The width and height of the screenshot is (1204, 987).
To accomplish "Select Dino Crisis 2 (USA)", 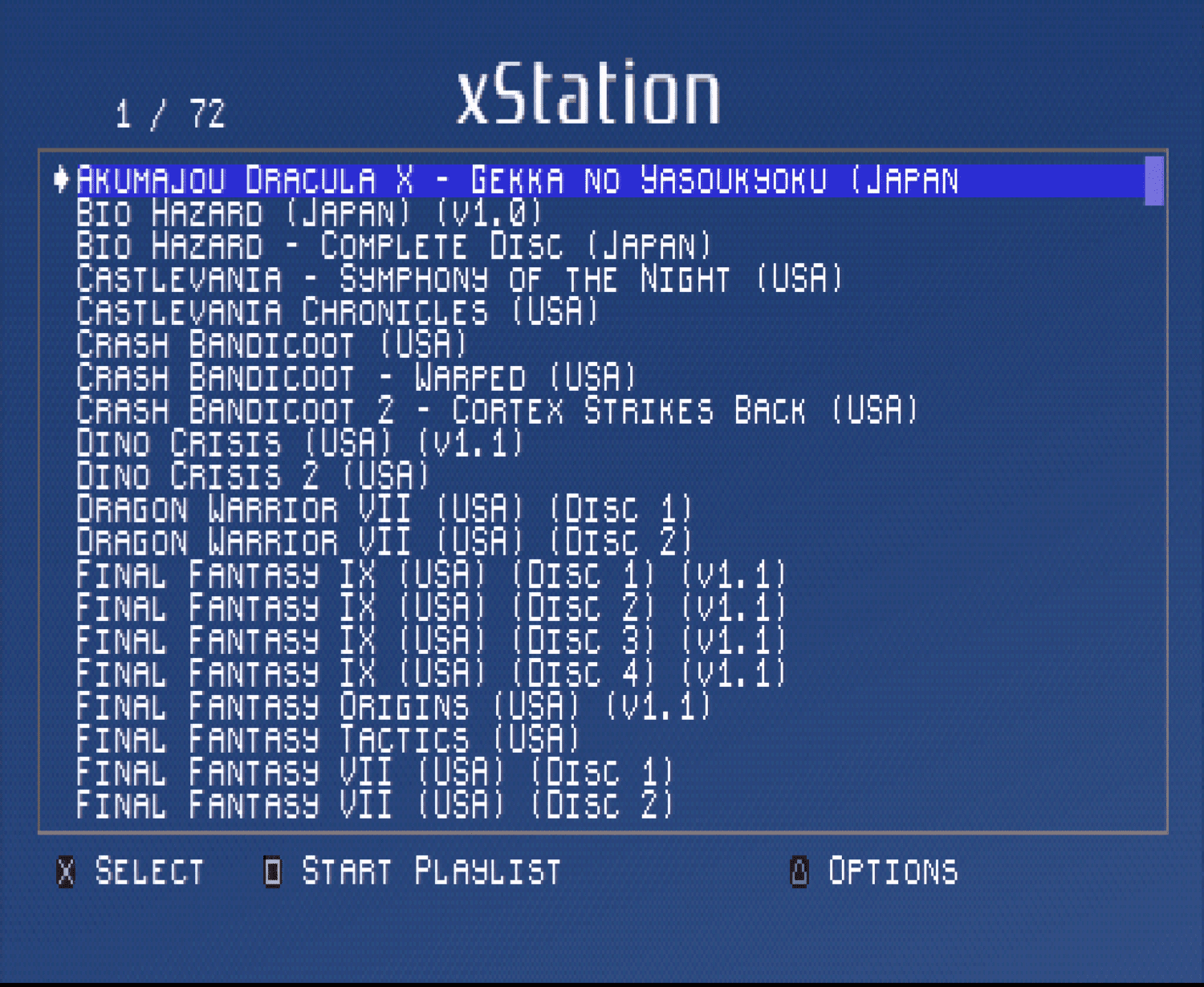I will (249, 477).
